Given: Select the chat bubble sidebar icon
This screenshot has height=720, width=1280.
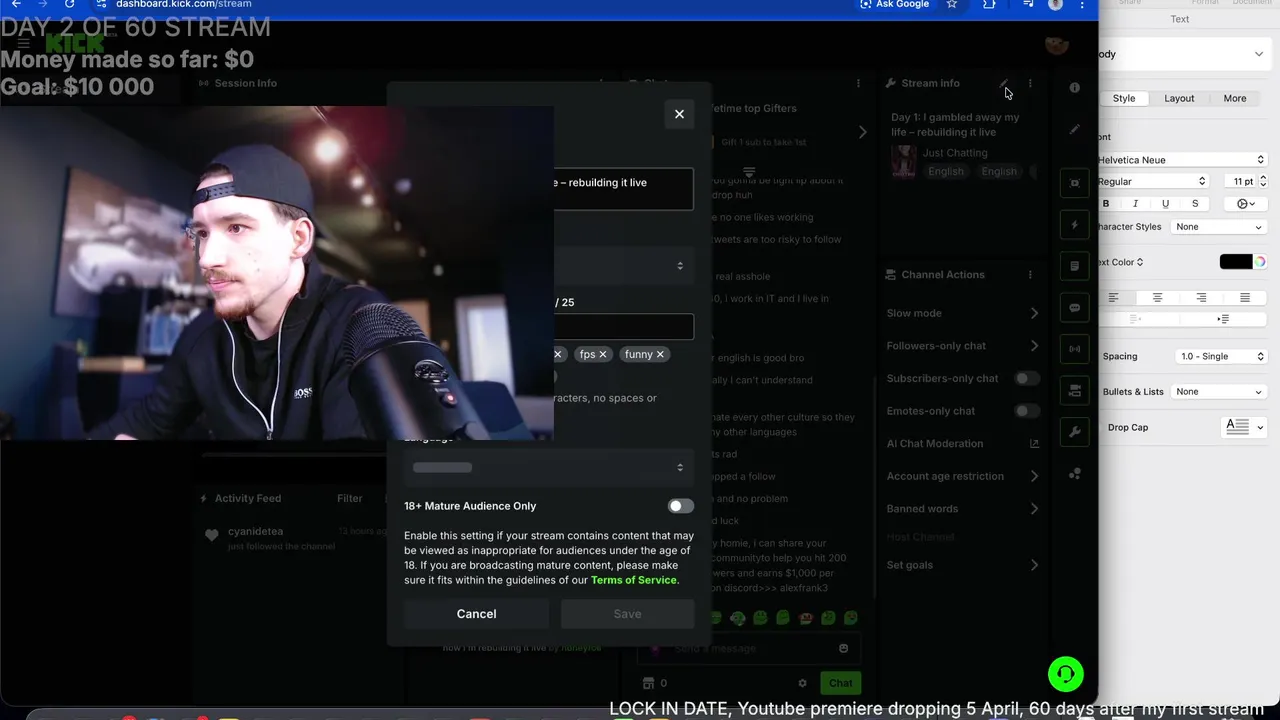Looking at the screenshot, I should point(1075,307).
